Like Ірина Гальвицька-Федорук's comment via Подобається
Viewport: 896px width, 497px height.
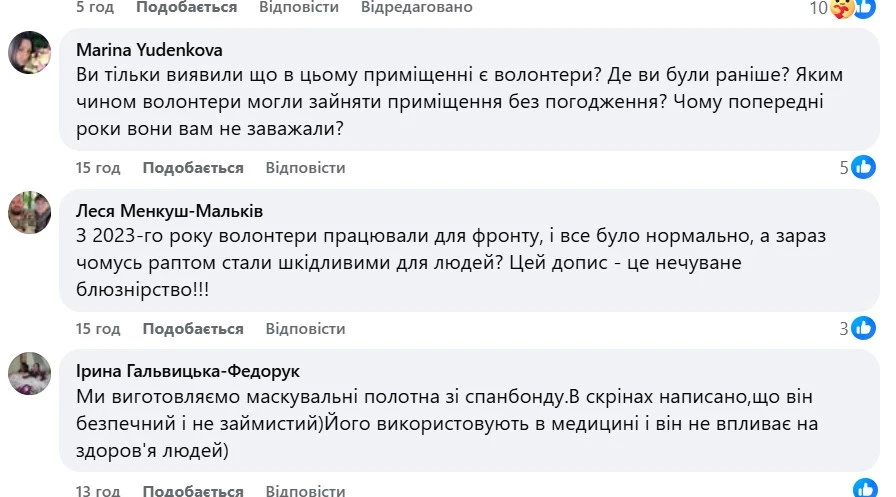click(x=193, y=490)
